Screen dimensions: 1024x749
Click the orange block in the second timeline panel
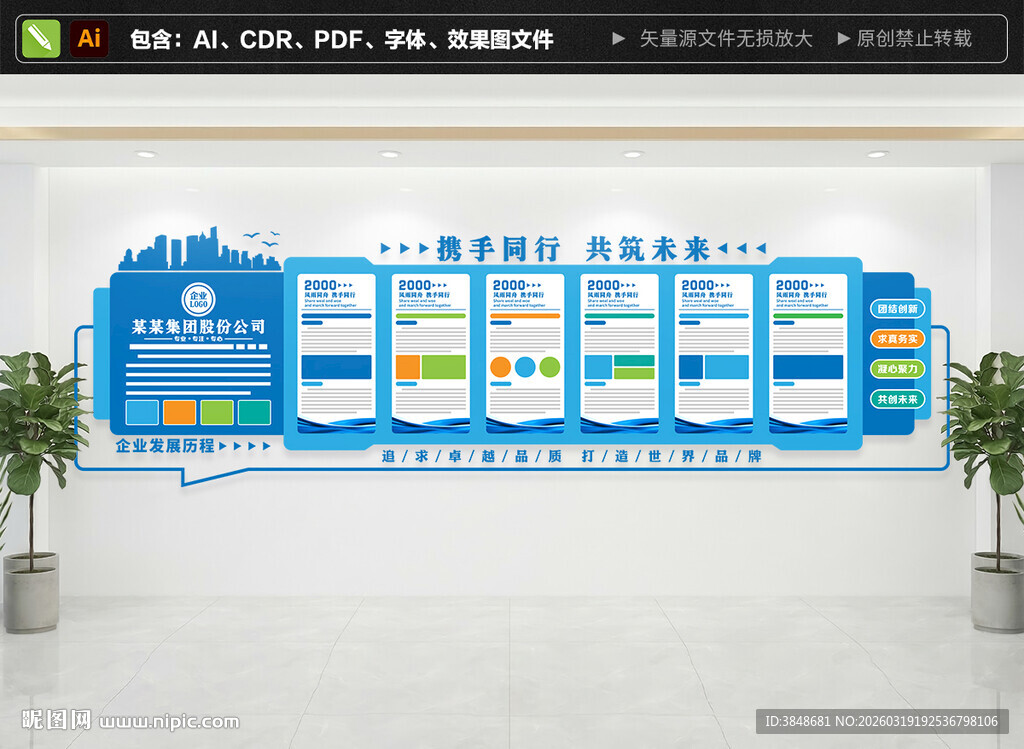click(408, 367)
